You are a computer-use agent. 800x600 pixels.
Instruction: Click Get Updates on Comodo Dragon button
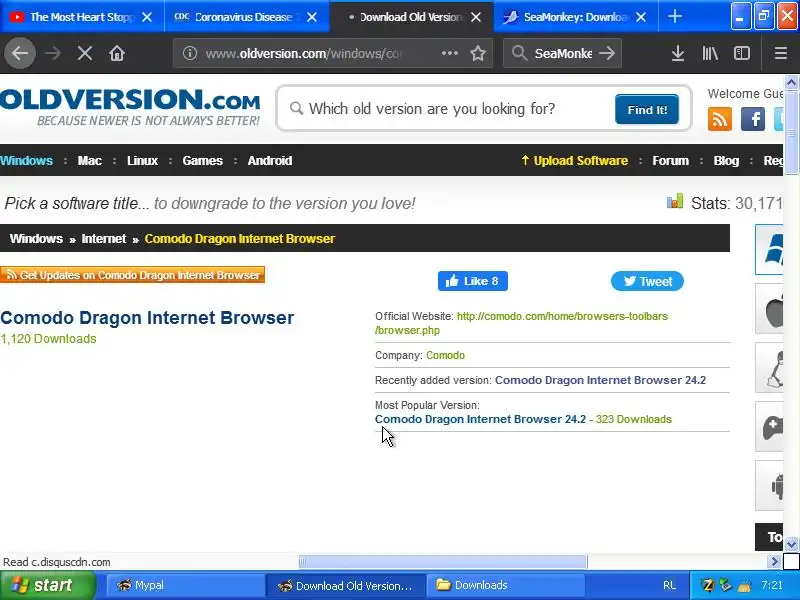(133, 275)
